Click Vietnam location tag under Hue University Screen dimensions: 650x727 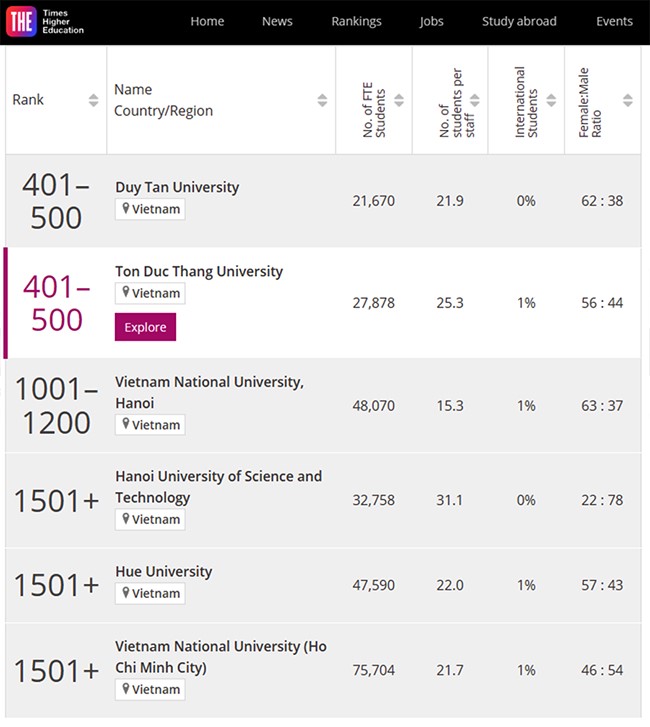[150, 593]
